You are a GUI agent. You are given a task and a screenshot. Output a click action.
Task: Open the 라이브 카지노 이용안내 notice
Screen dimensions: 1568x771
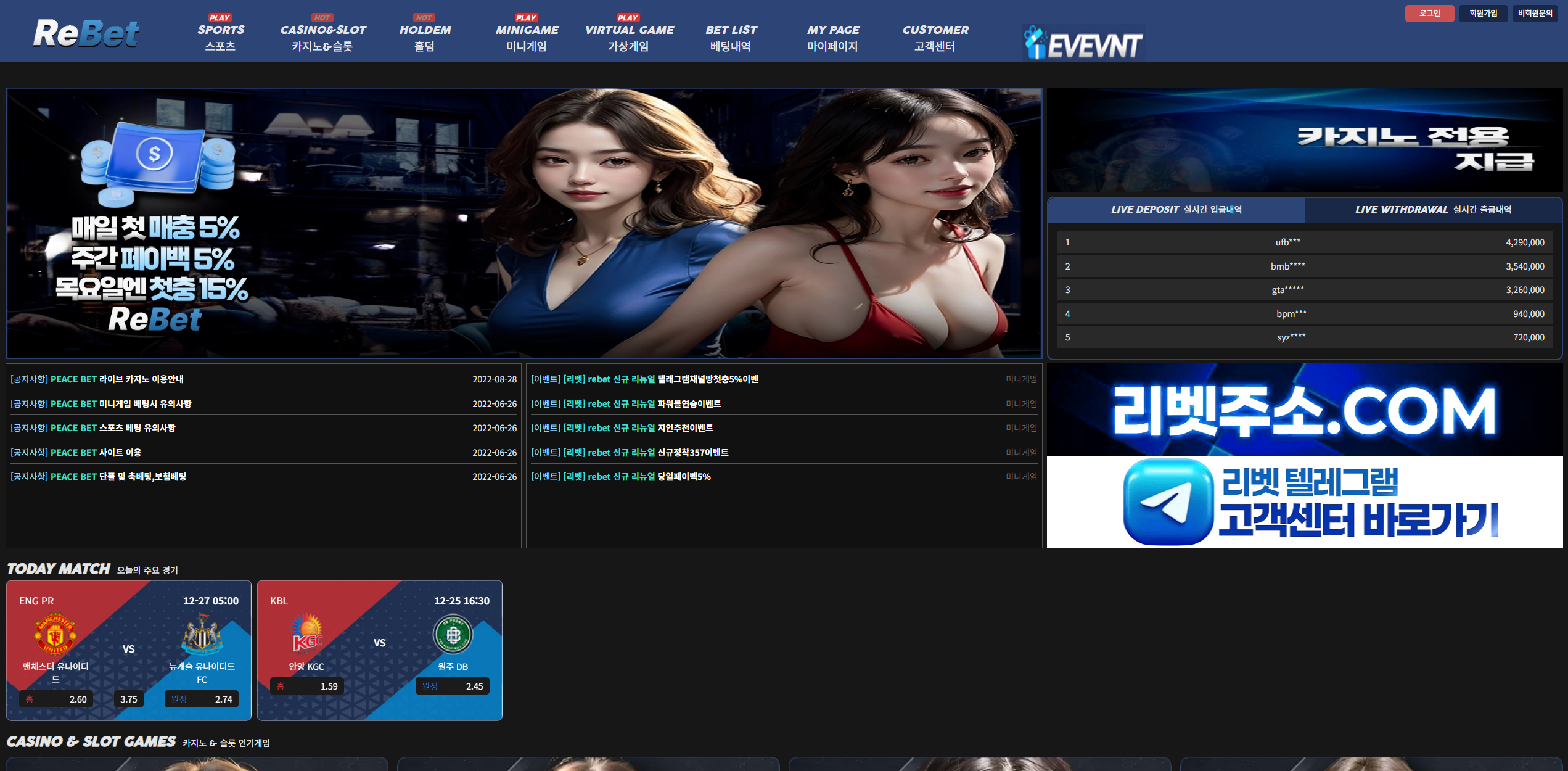tap(141, 379)
